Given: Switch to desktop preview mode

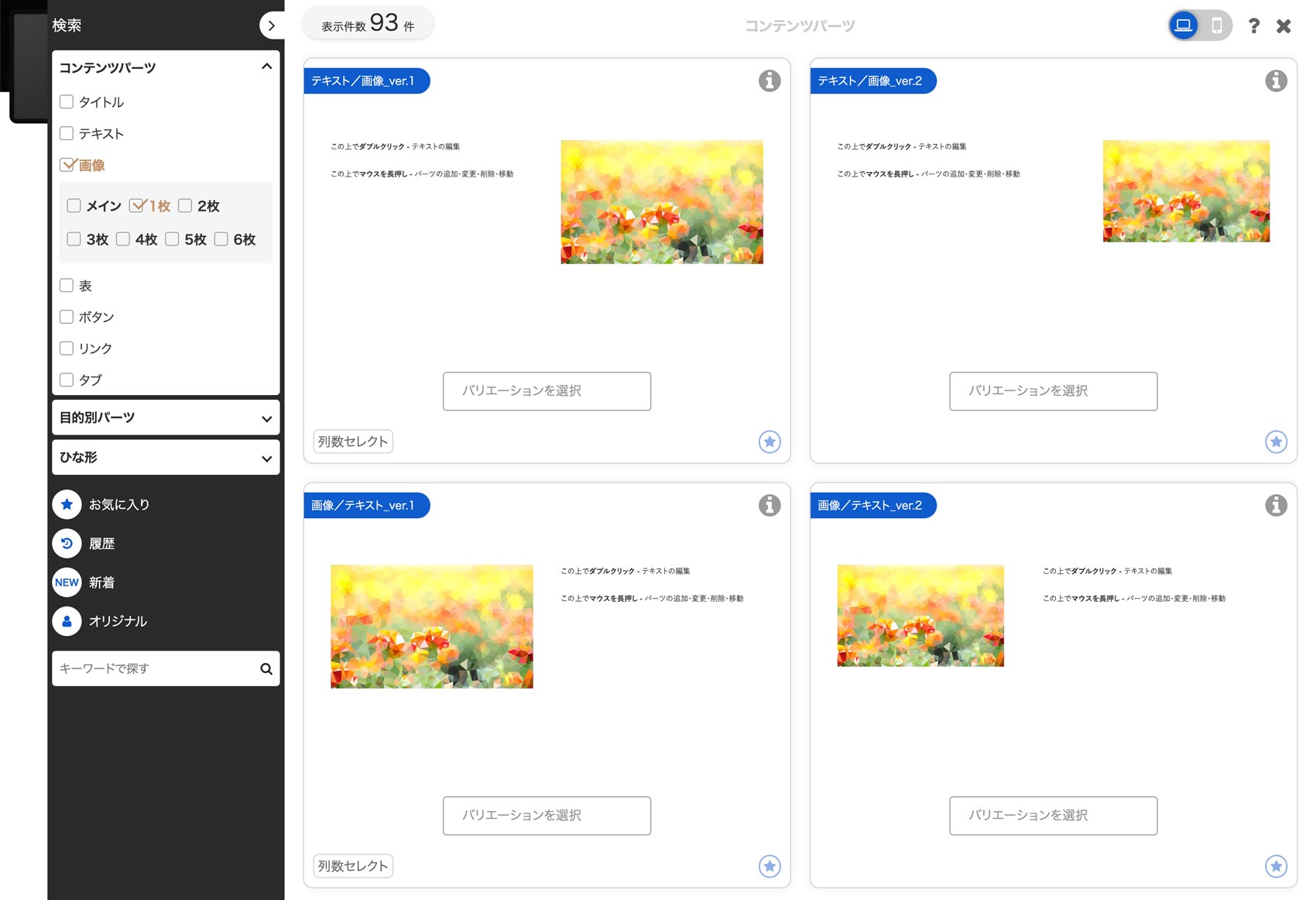Looking at the screenshot, I should (x=1183, y=26).
